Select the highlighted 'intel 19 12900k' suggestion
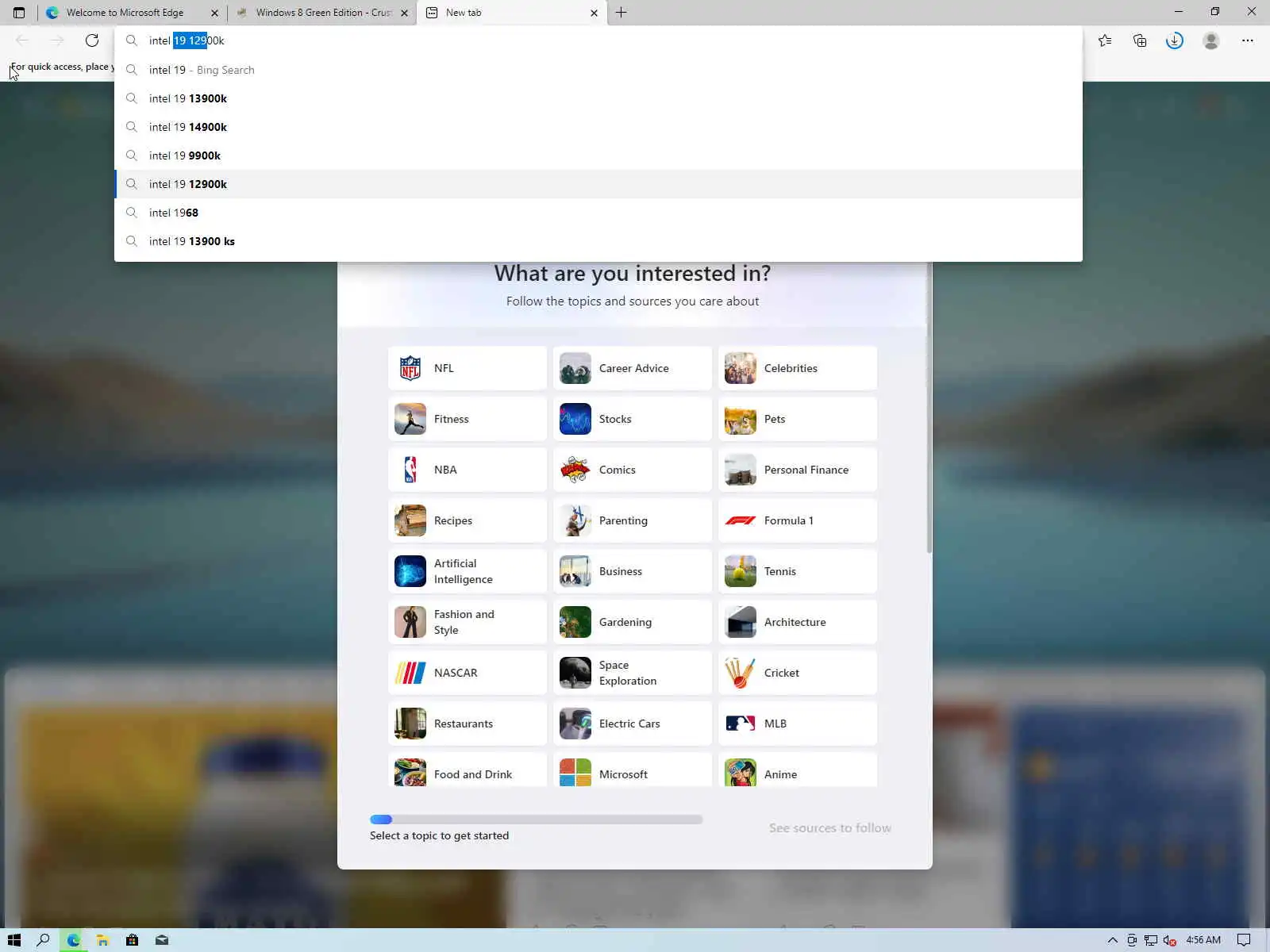Image resolution: width=1270 pixels, height=952 pixels. pos(598,184)
